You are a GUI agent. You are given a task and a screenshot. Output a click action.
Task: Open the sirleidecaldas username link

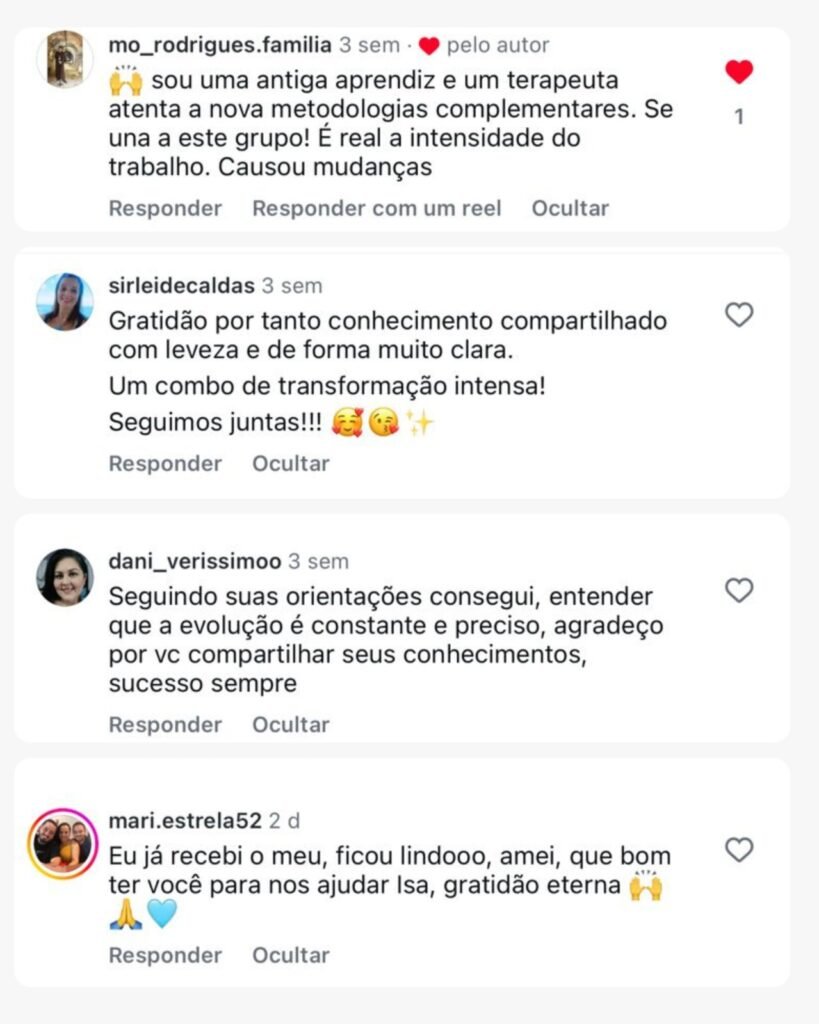point(181,286)
